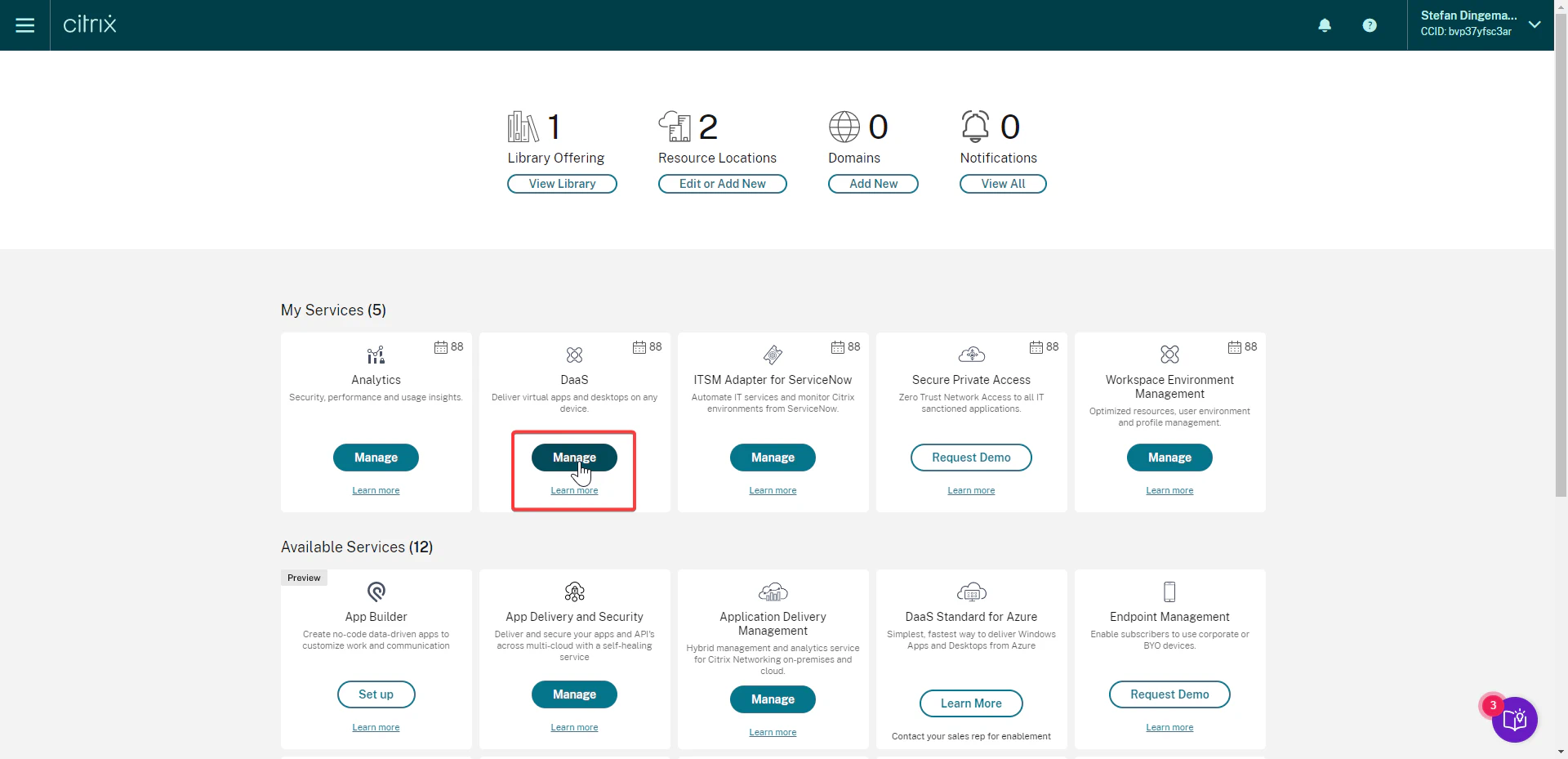Manage the DaaS service

574,458
